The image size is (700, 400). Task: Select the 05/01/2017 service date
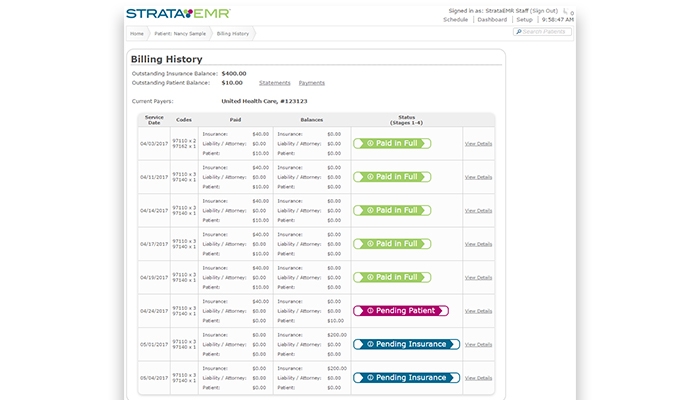coord(154,345)
